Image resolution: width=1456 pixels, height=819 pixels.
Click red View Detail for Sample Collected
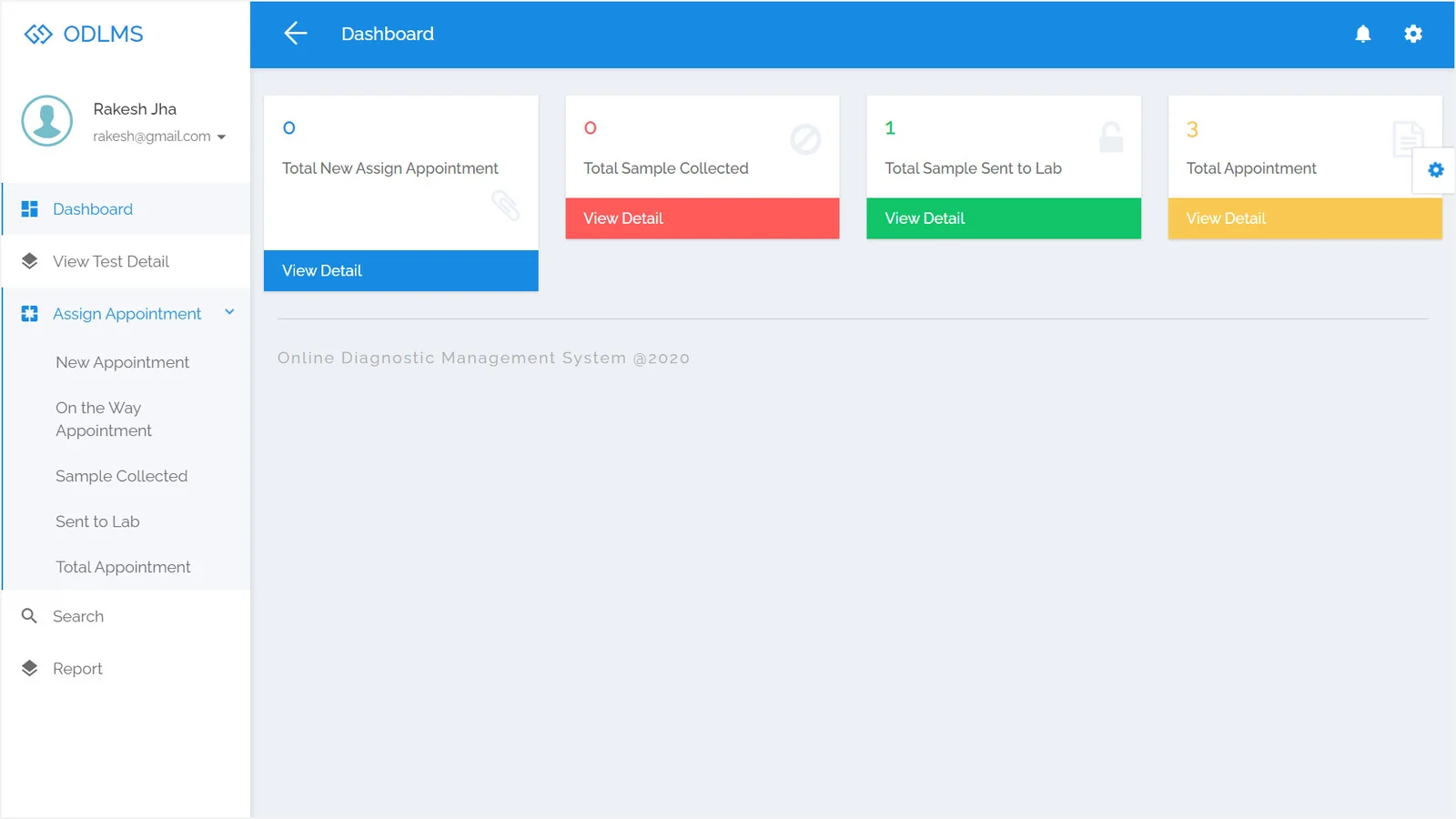[x=703, y=218]
